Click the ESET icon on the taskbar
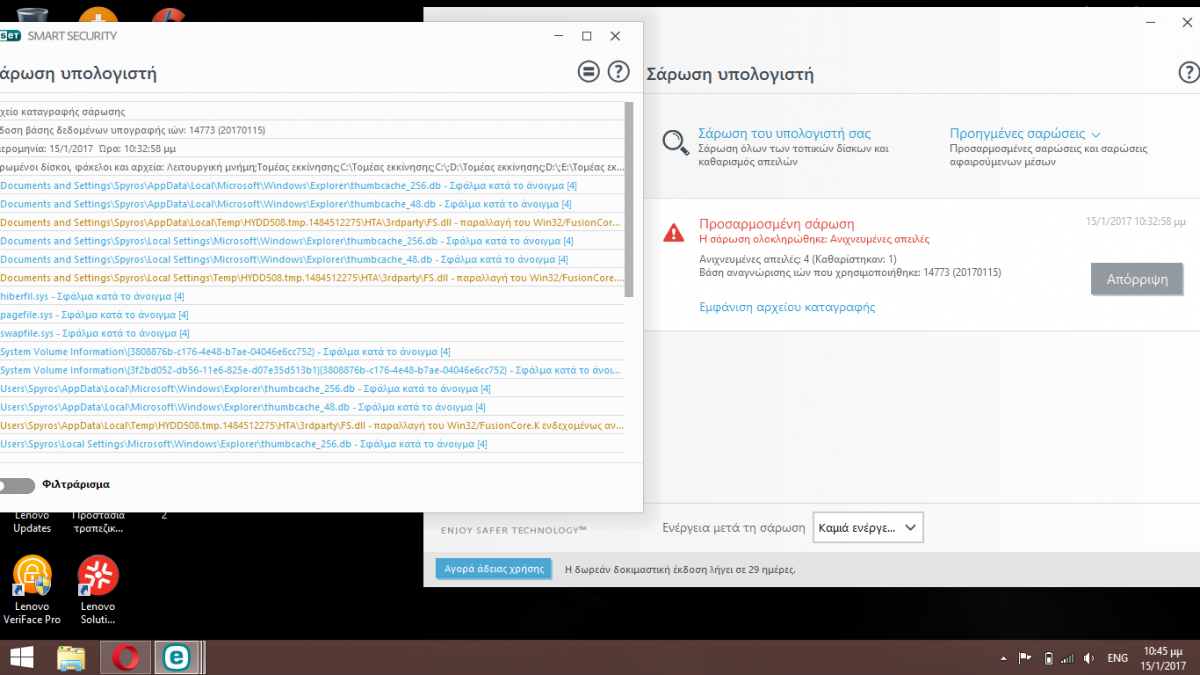The image size is (1200, 675). (x=177, y=657)
